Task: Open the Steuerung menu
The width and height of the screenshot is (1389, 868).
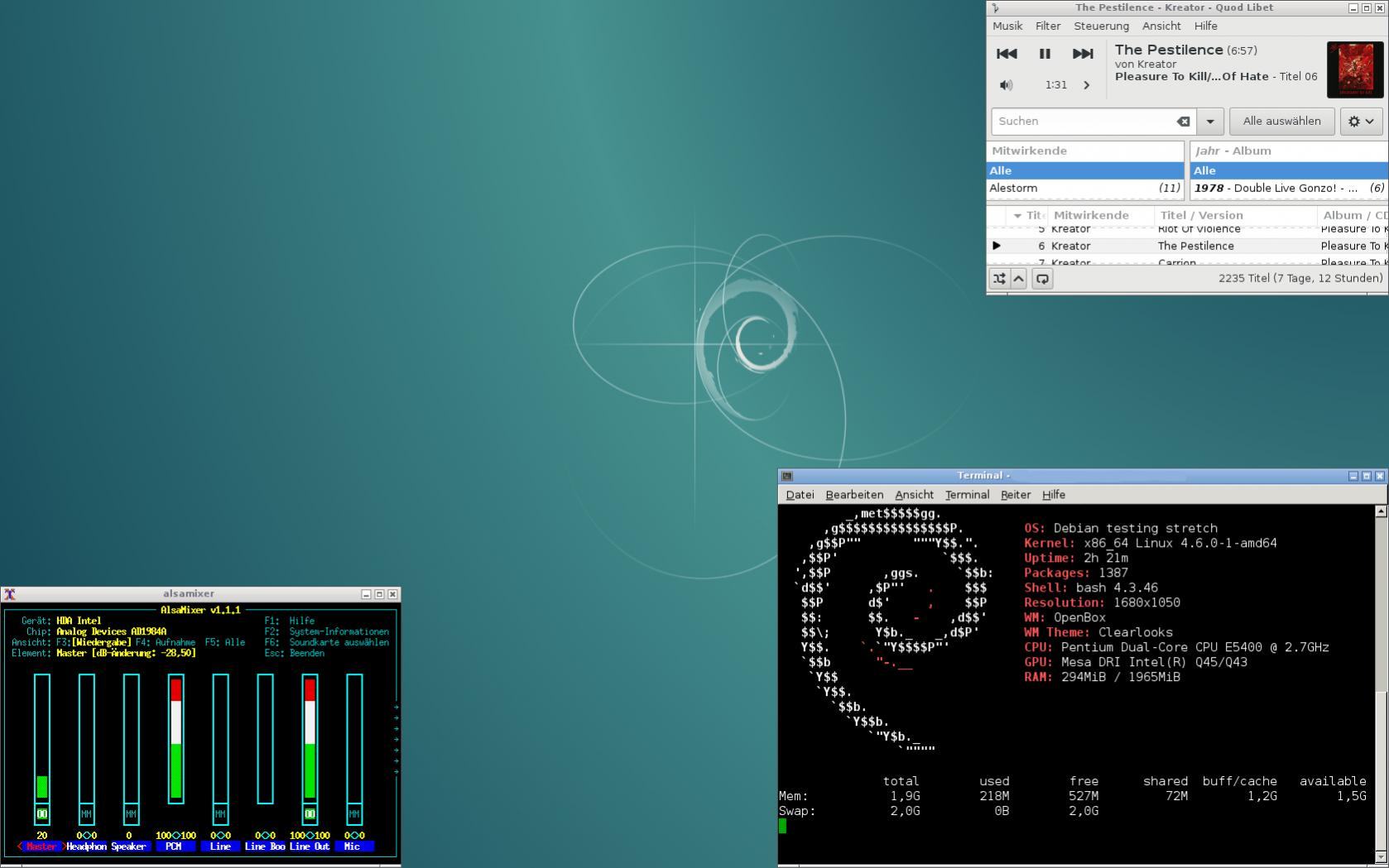Action: pyautogui.click(x=1101, y=26)
